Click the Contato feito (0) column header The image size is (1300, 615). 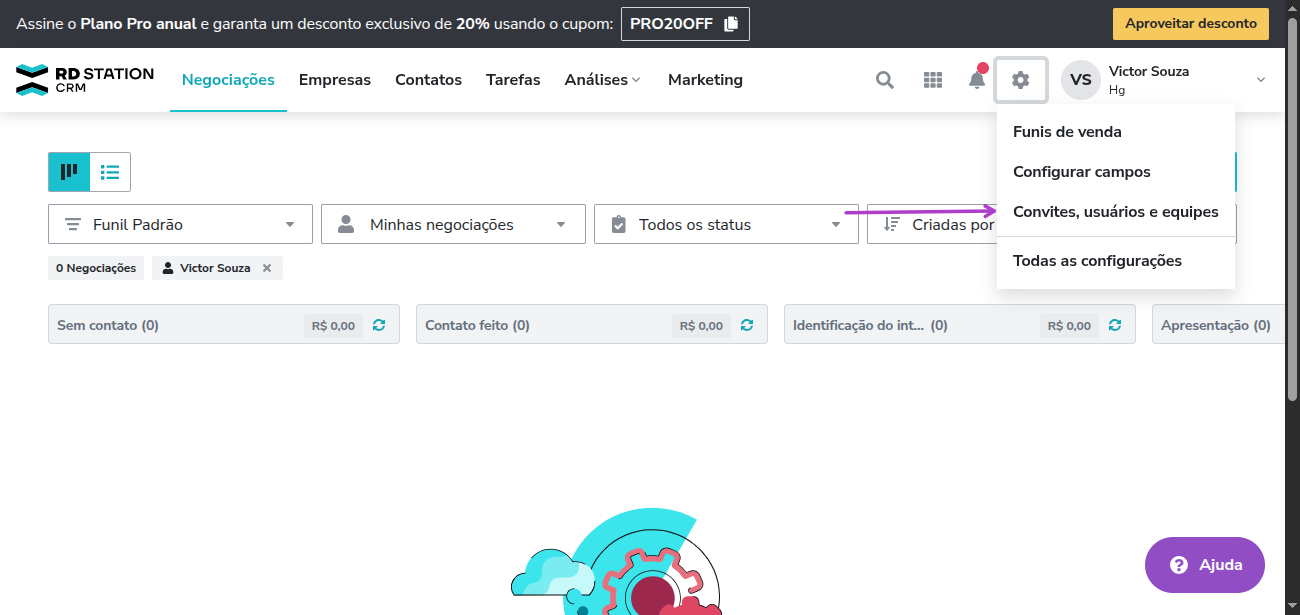(477, 325)
